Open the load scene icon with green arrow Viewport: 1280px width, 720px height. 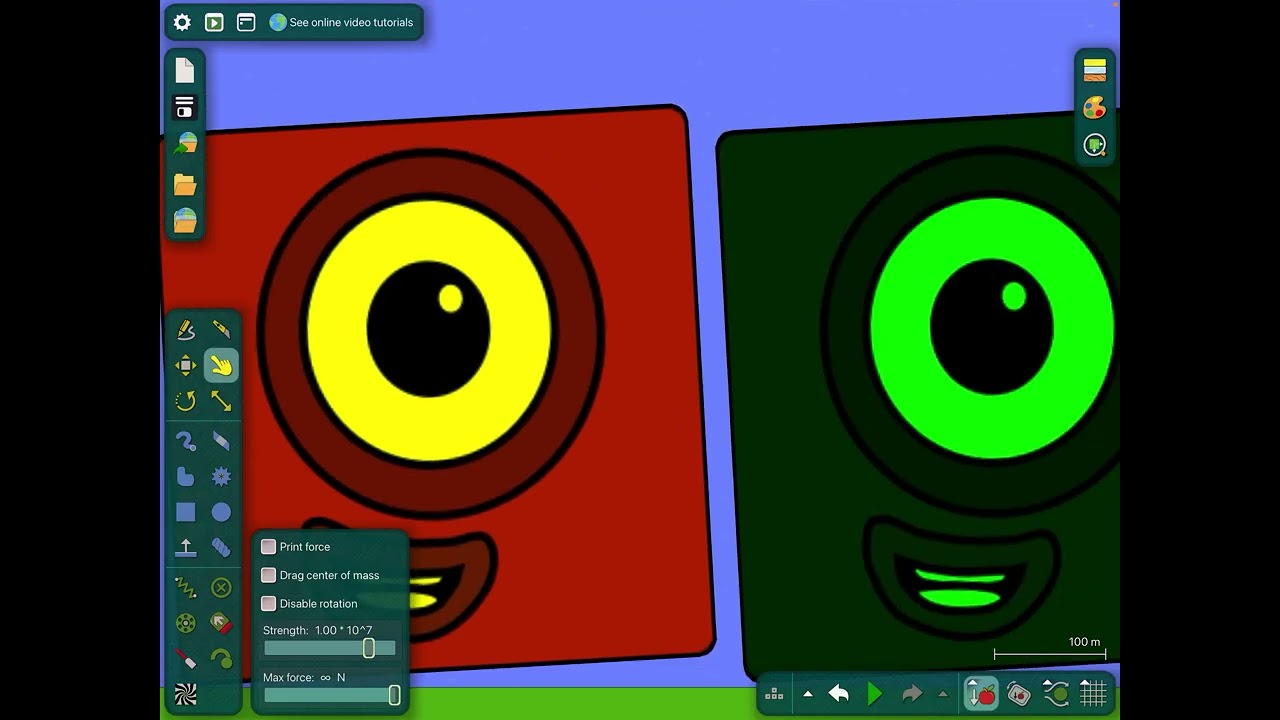(185, 145)
